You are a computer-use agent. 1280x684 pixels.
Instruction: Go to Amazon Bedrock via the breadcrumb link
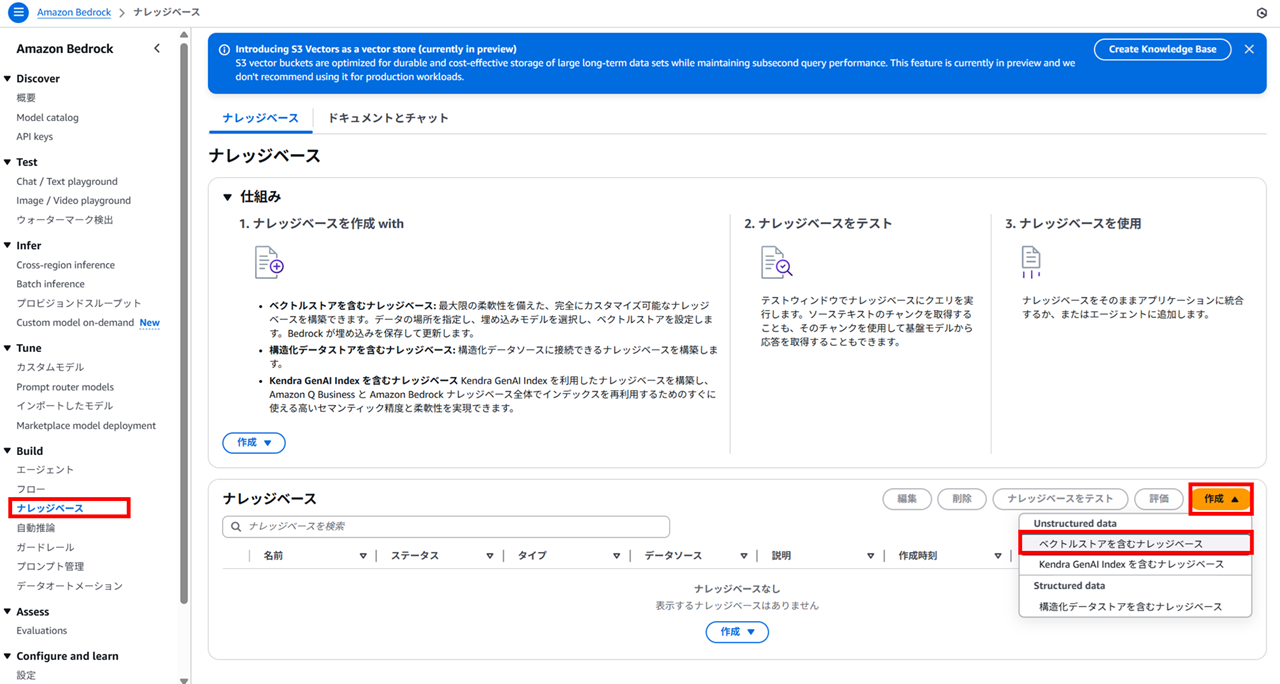pyautogui.click(x=74, y=12)
